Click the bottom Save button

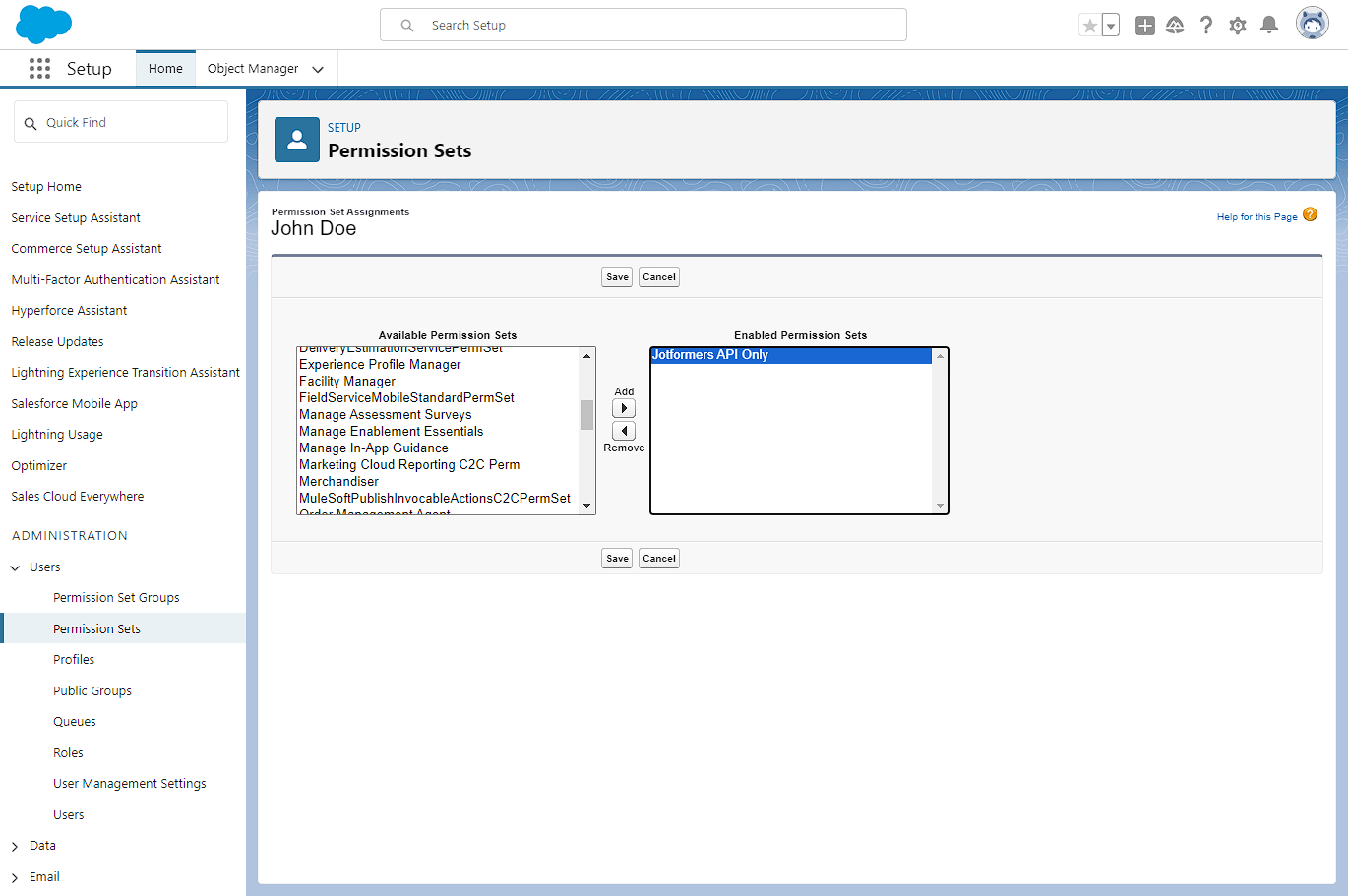coord(617,559)
